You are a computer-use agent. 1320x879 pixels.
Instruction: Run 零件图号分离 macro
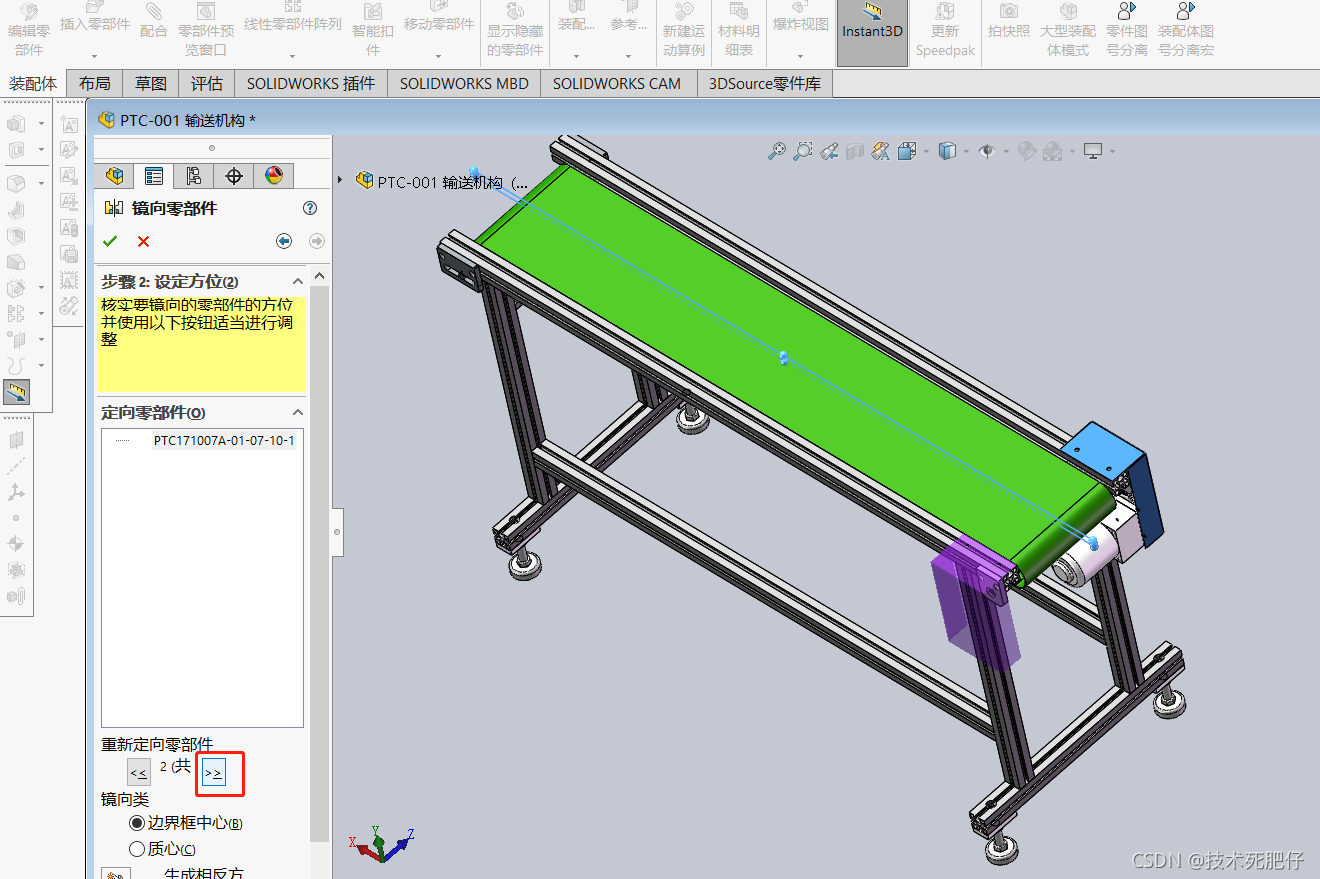click(x=1127, y=31)
